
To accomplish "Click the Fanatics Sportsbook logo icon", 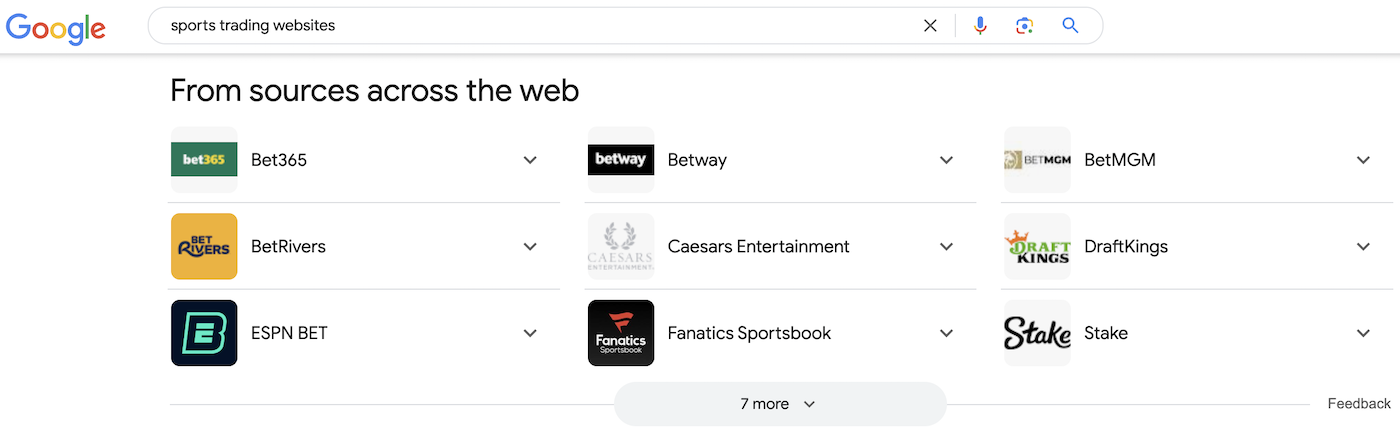I will pos(621,333).
